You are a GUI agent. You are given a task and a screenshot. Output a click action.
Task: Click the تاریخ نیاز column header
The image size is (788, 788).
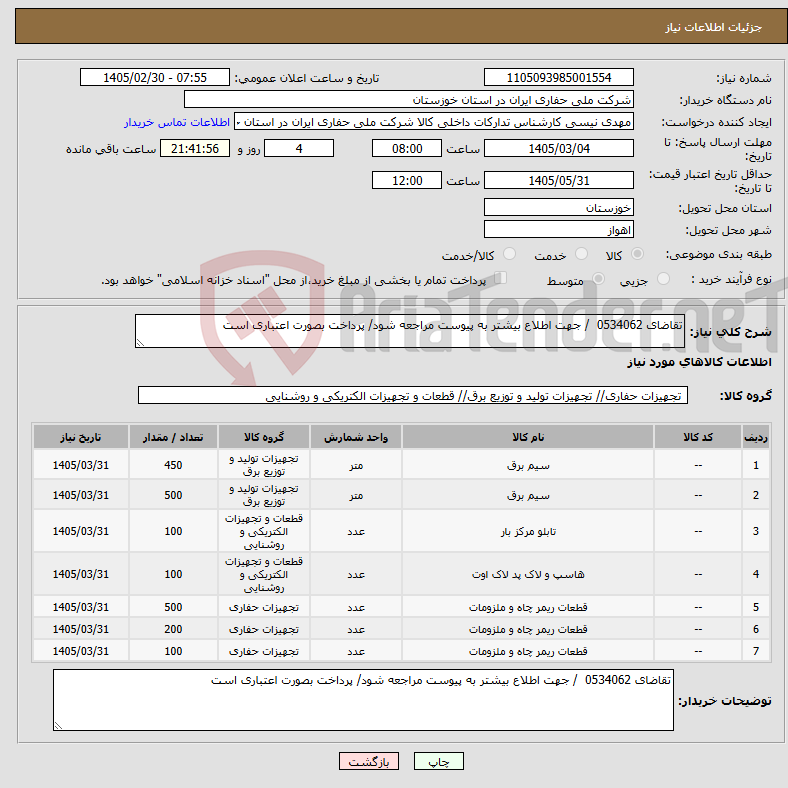point(80,437)
